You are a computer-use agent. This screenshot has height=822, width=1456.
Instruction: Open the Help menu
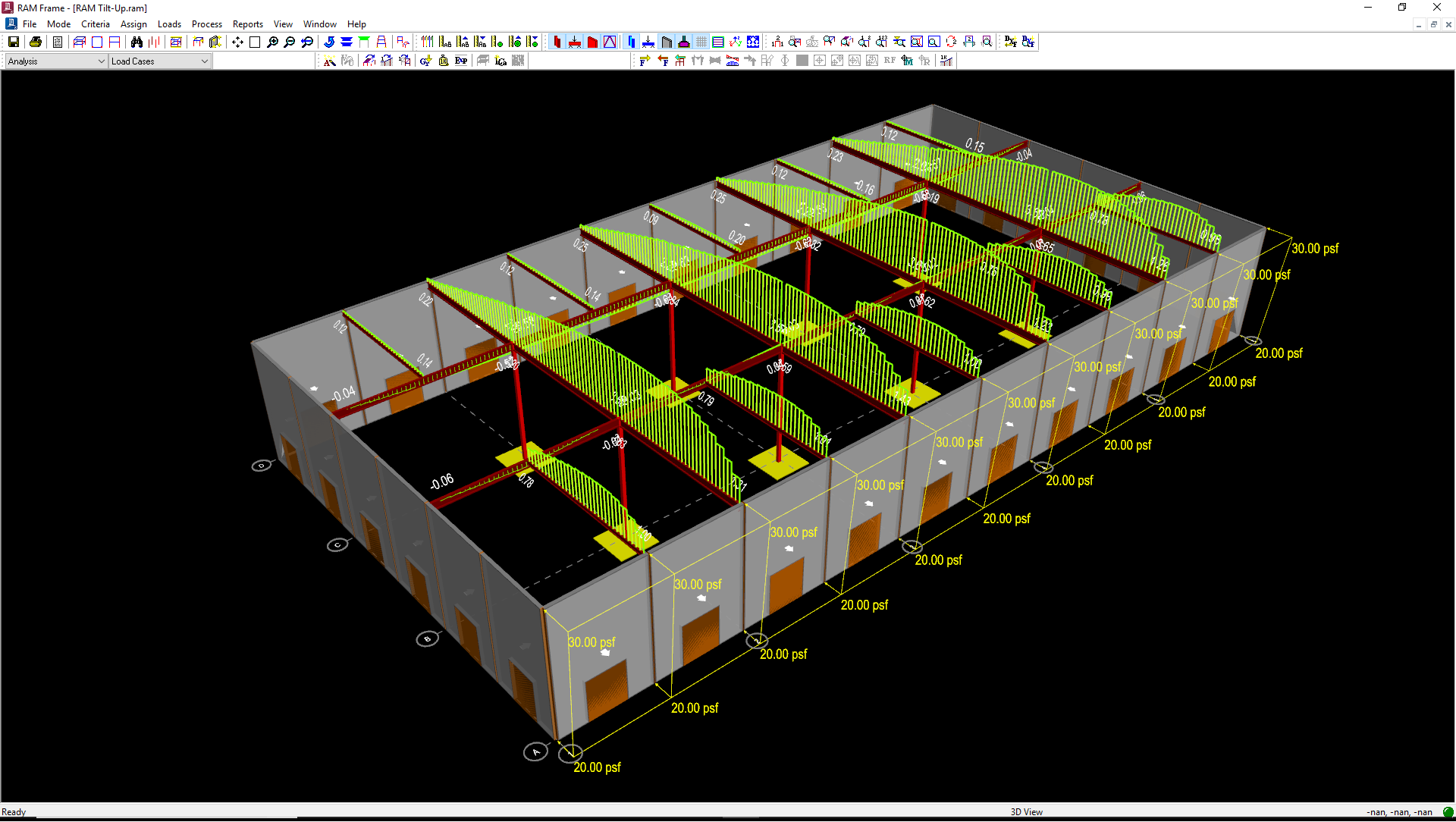click(x=356, y=24)
